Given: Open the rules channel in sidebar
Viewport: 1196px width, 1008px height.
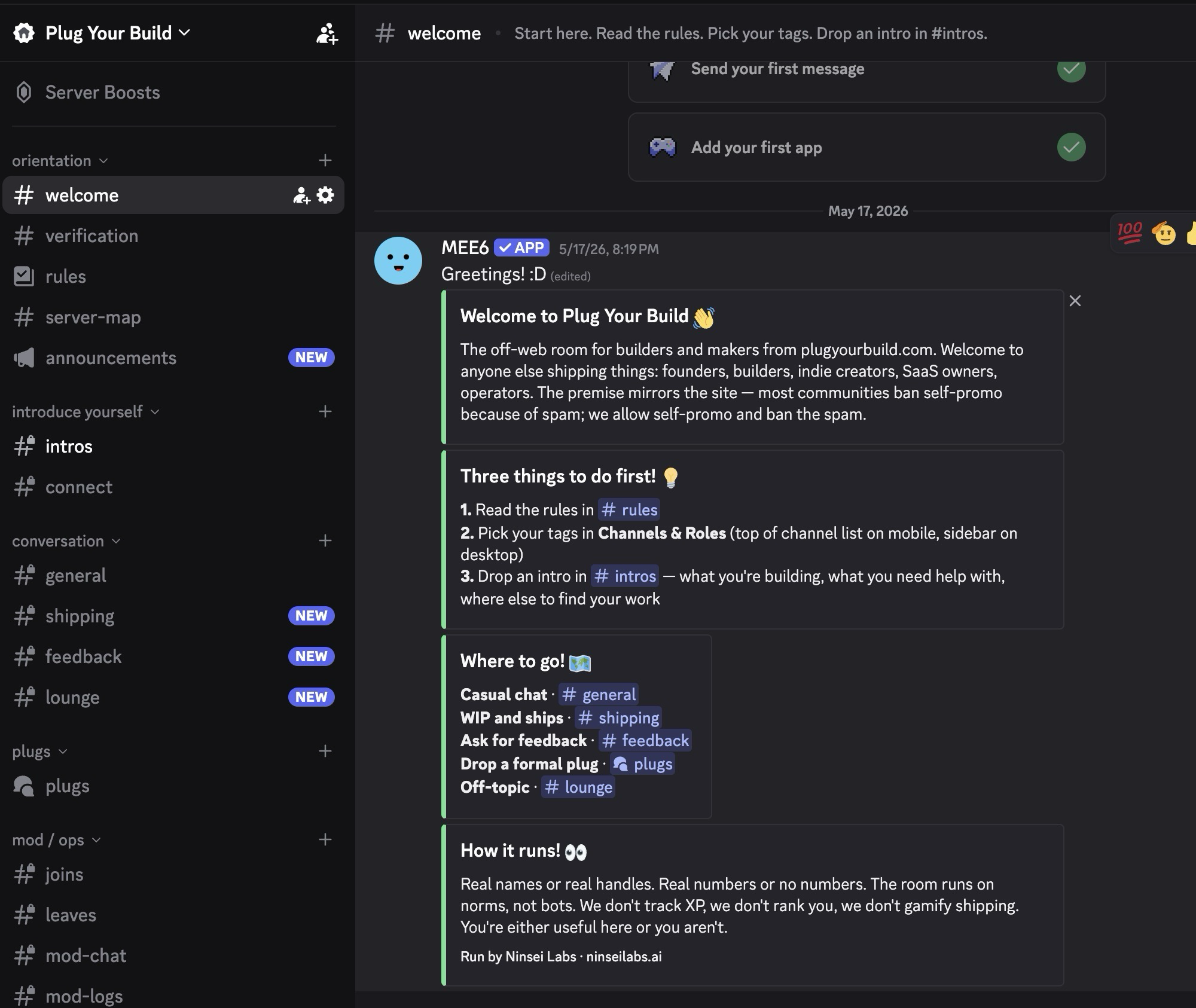Looking at the screenshot, I should pos(173,277).
